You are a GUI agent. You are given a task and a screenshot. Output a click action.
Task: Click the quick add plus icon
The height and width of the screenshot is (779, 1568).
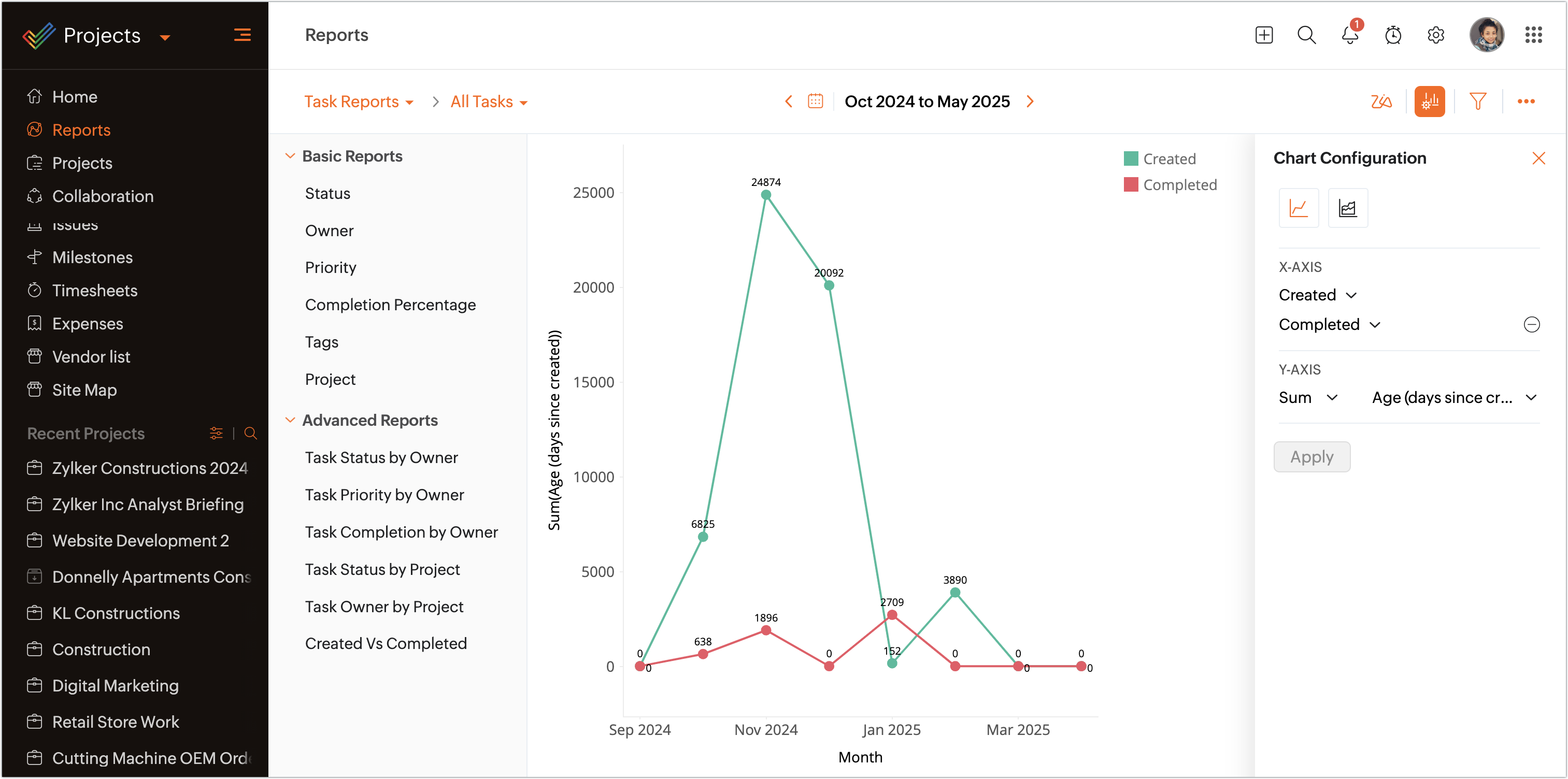point(1264,35)
